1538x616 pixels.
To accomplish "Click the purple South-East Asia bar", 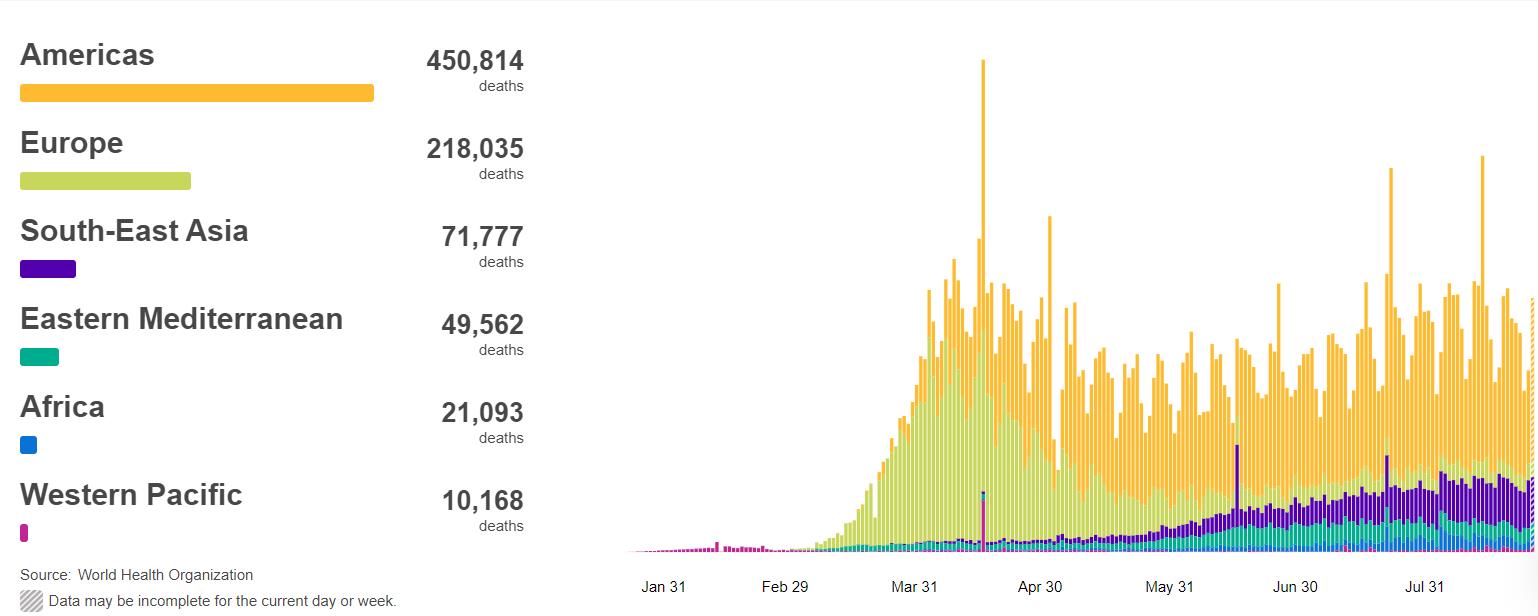I will pos(48,269).
